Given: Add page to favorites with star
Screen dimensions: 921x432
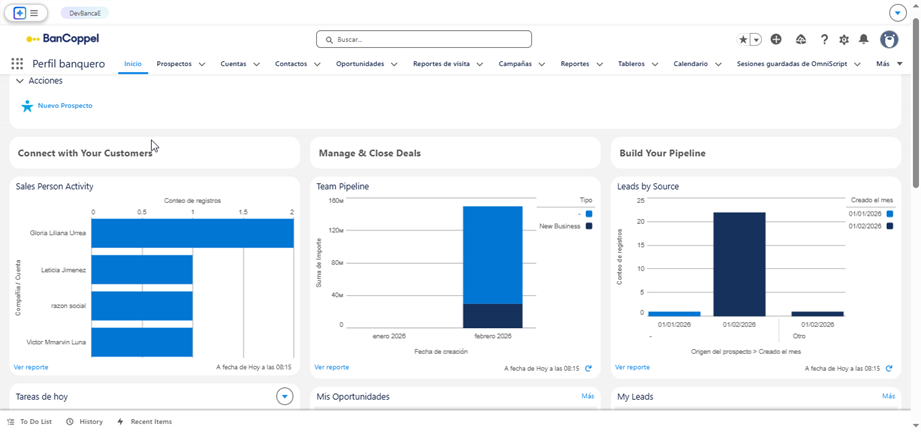Looking at the screenshot, I should (x=743, y=40).
